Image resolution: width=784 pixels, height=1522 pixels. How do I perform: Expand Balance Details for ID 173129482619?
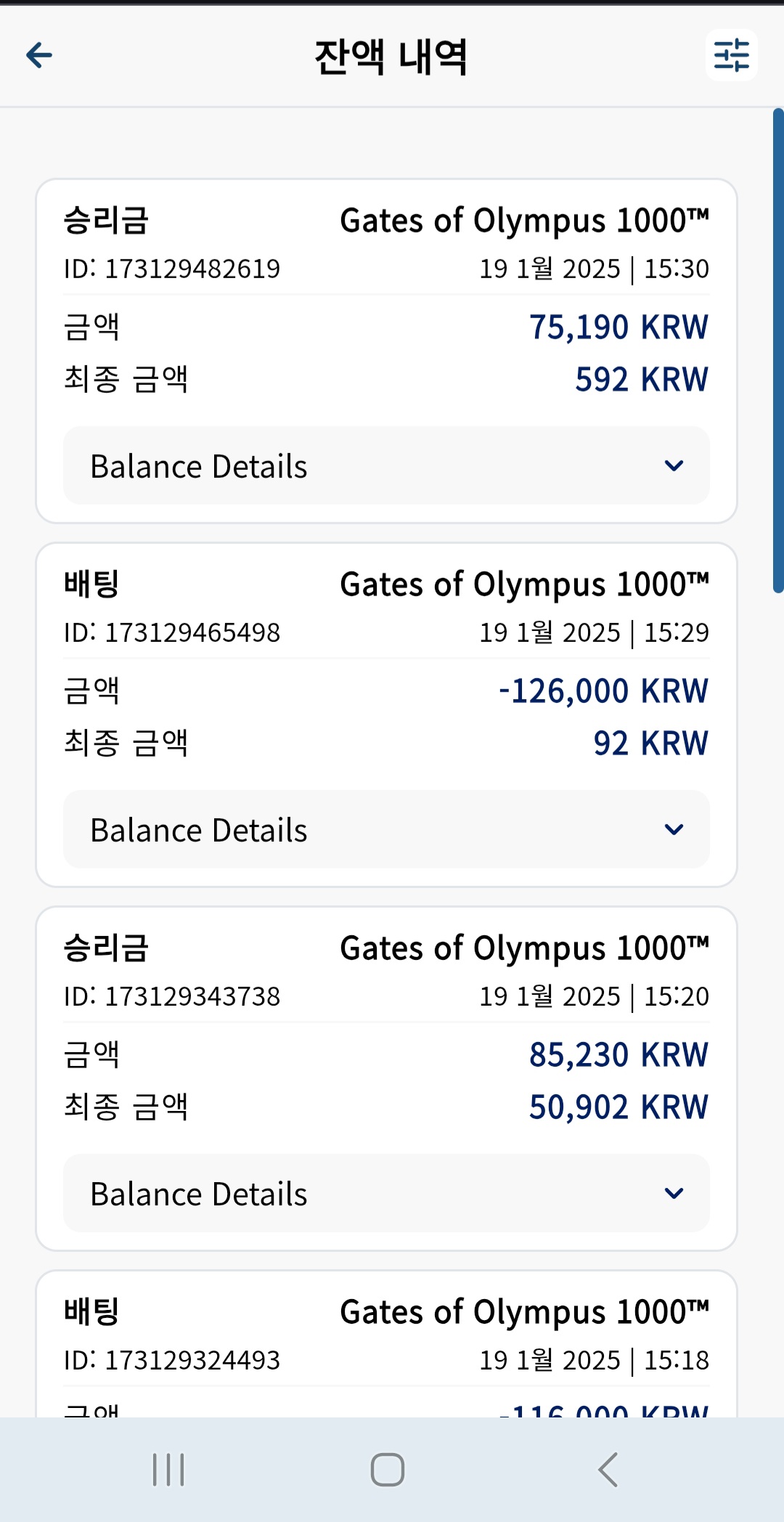(386, 465)
